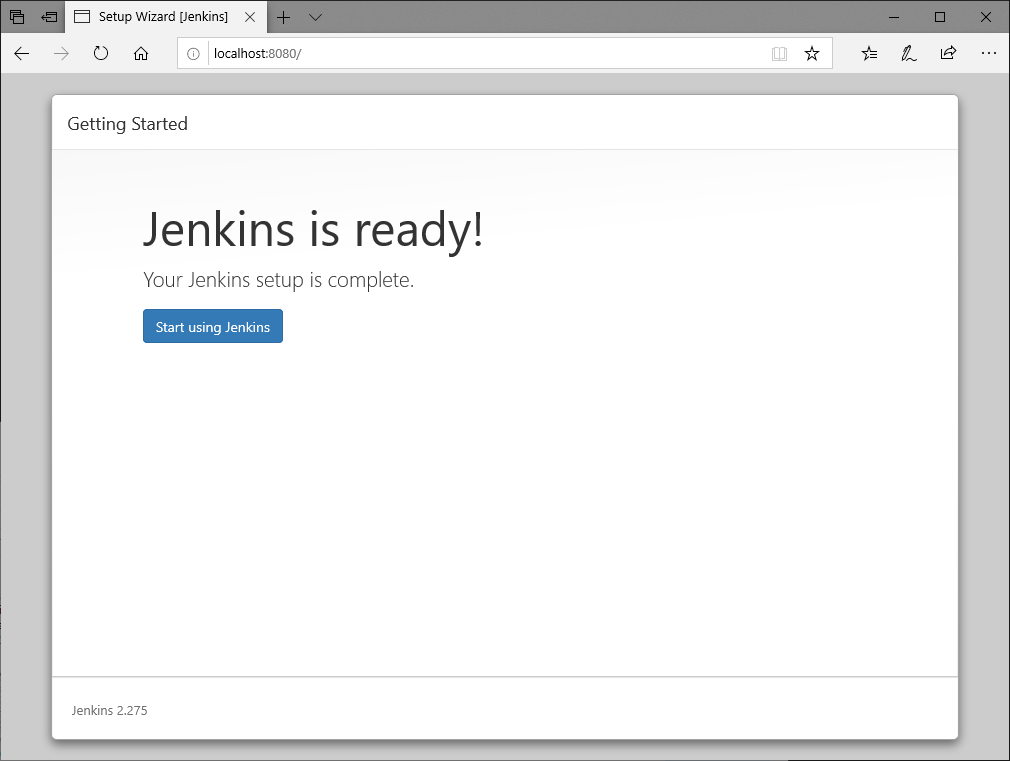The image size is (1010, 761).
Task: View site information for localhost
Action: pyautogui.click(x=193, y=54)
